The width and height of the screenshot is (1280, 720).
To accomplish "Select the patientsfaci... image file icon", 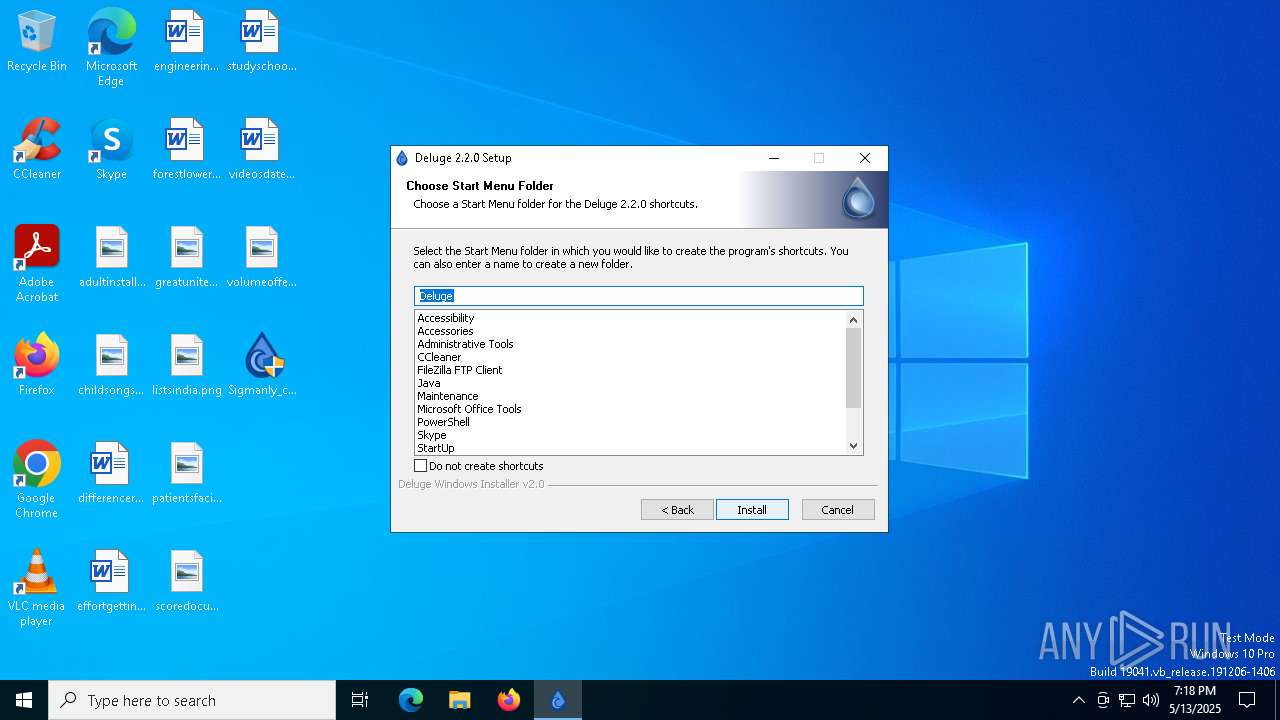I will 186,474.
